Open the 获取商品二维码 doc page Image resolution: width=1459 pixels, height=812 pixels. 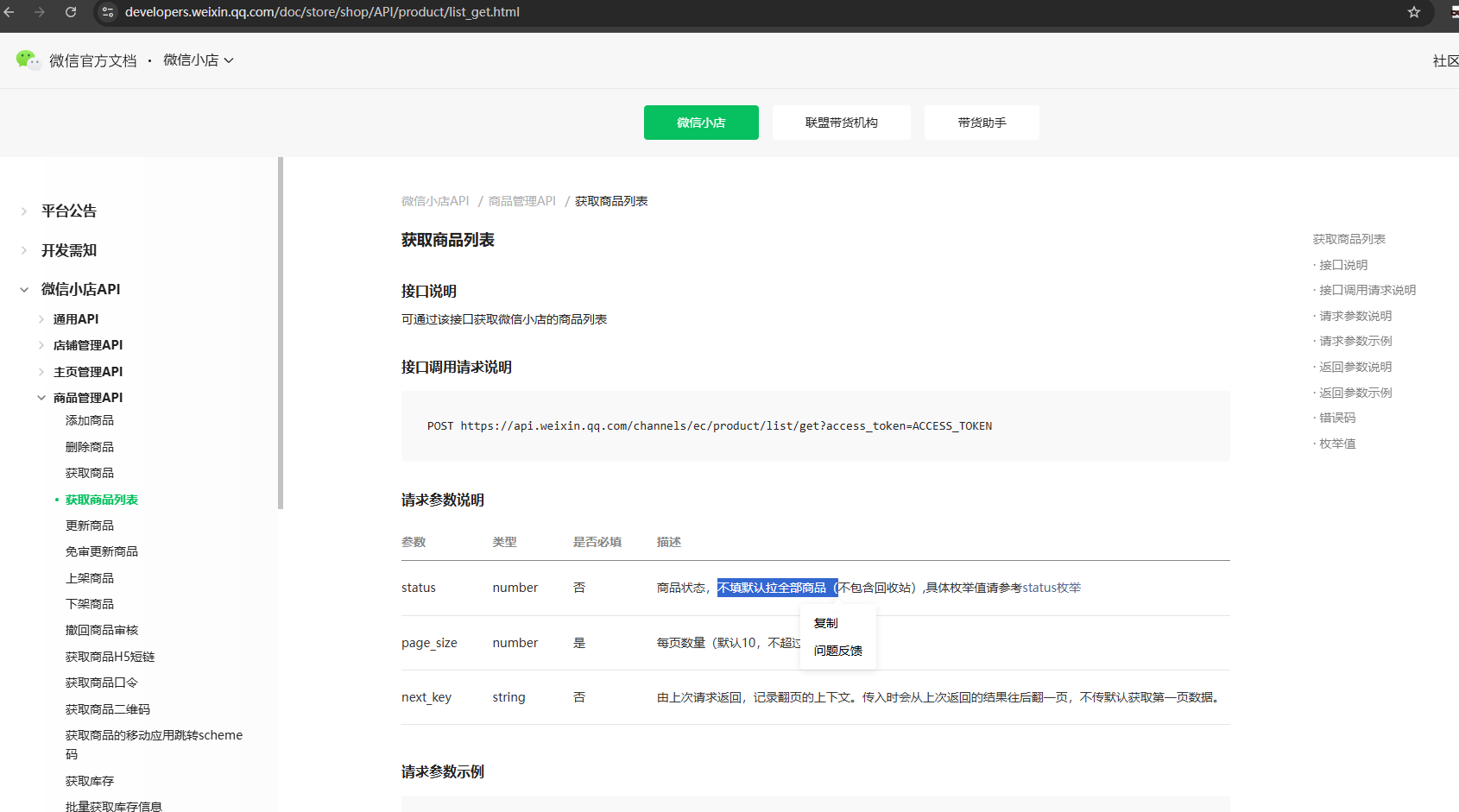click(x=108, y=709)
